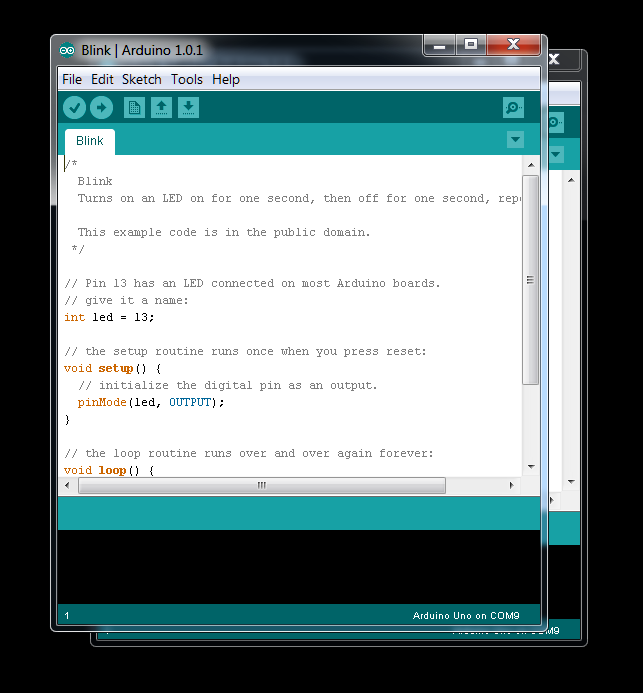Click Arduino logo icon in title bar
Image resolution: width=643 pixels, height=693 pixels.
(x=67, y=51)
